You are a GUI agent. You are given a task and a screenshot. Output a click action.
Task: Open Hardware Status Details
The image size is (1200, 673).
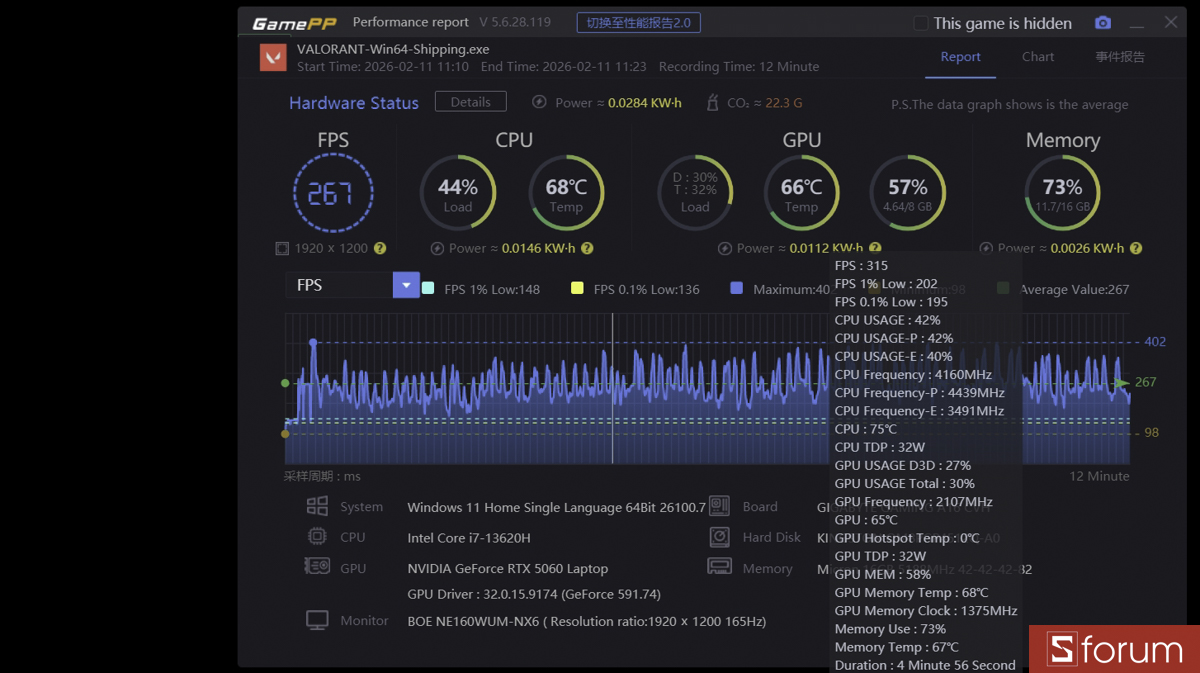pyautogui.click(x=470, y=101)
